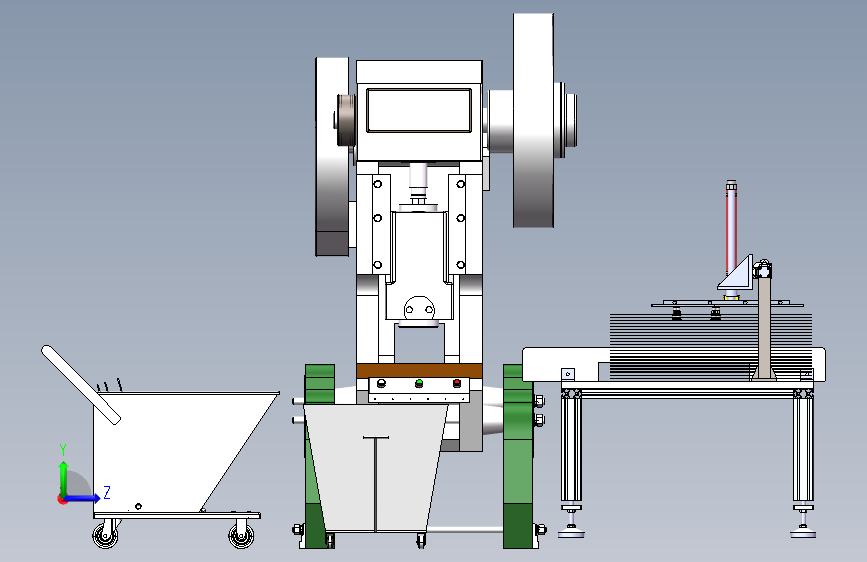Click the red push button on the press panel
The height and width of the screenshot is (562, 867).
pyautogui.click(x=457, y=383)
